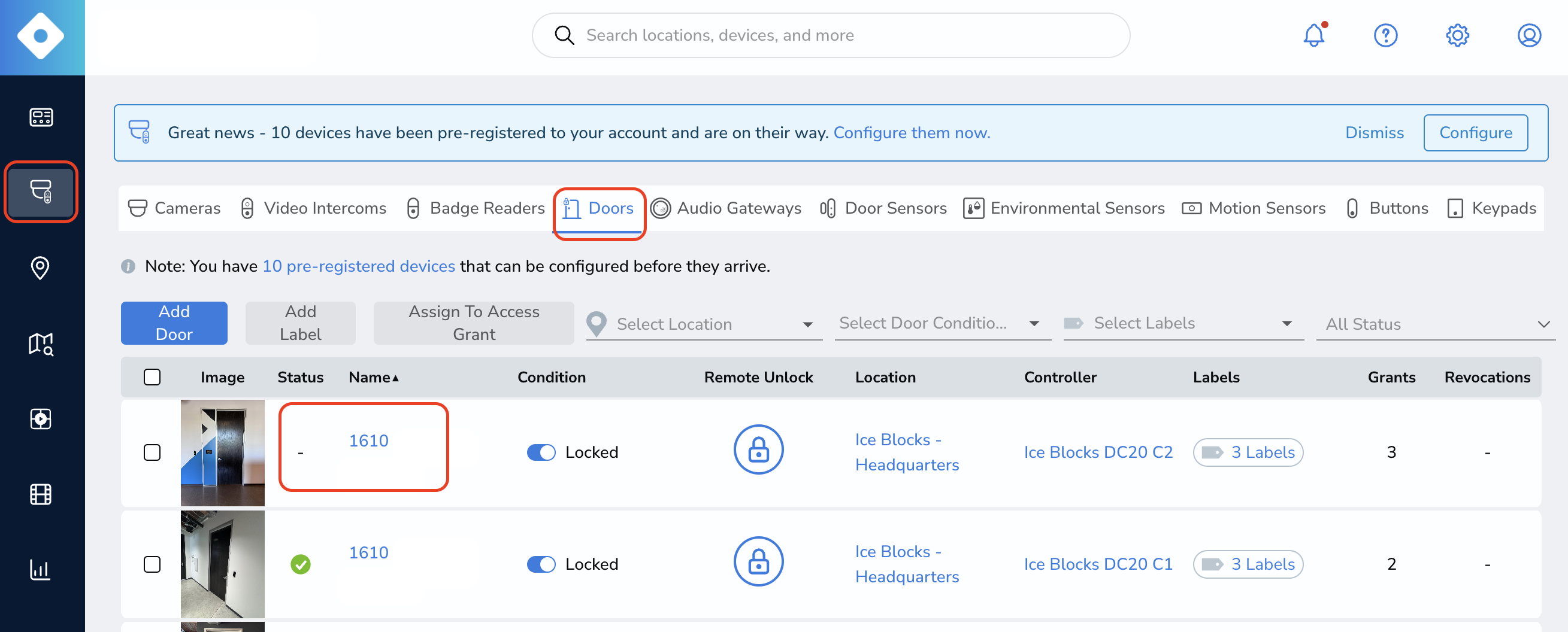Switch to the Cameras tab
1568x632 pixels.
(174, 208)
